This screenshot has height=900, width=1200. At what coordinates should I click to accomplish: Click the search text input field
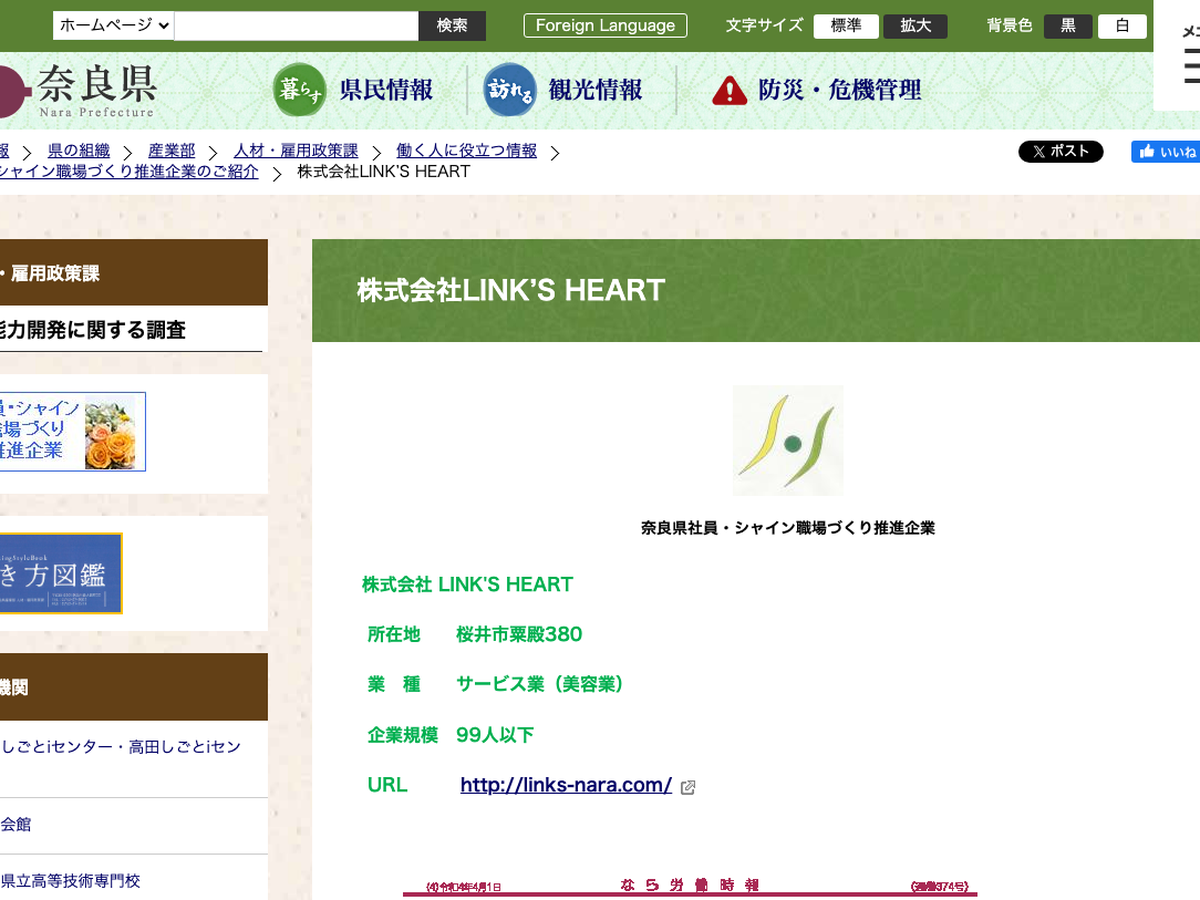coord(296,26)
